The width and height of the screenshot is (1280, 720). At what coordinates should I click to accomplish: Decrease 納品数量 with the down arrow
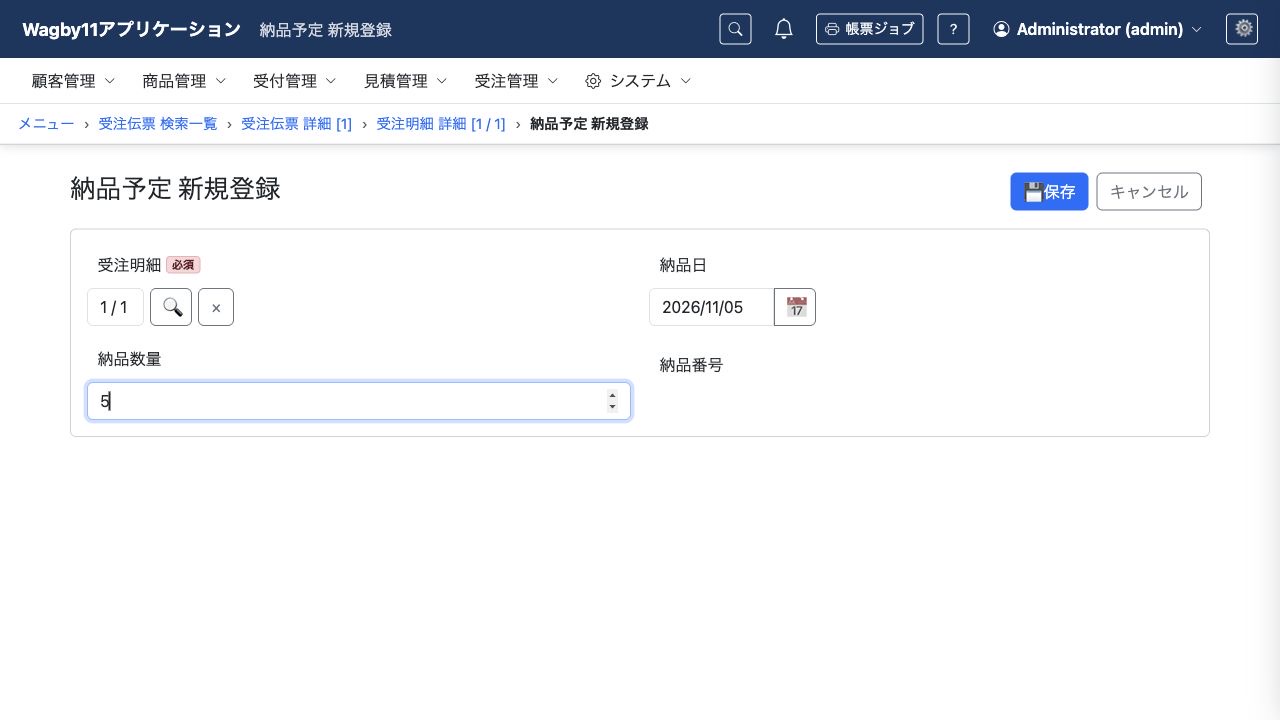click(612, 407)
